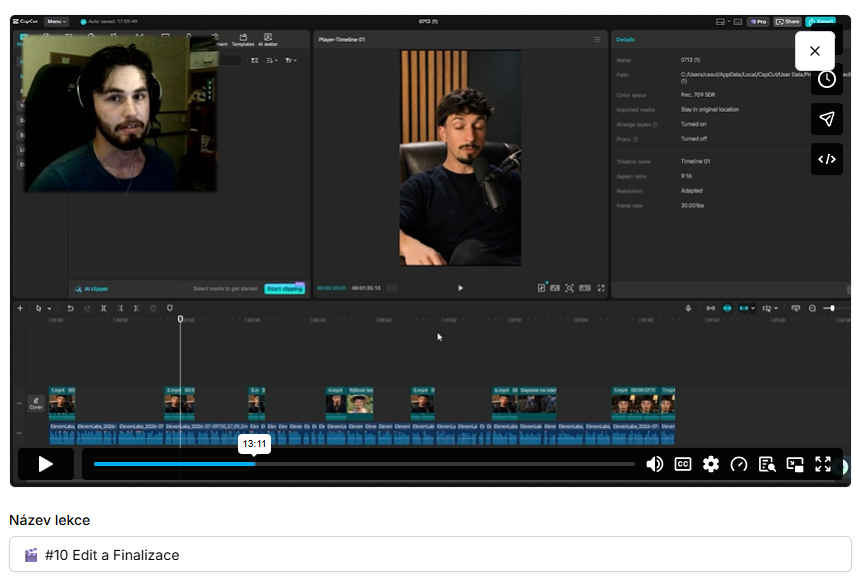The width and height of the screenshot is (863, 583).
Task: Switch the lesson video to fullscreen
Action: (823, 464)
